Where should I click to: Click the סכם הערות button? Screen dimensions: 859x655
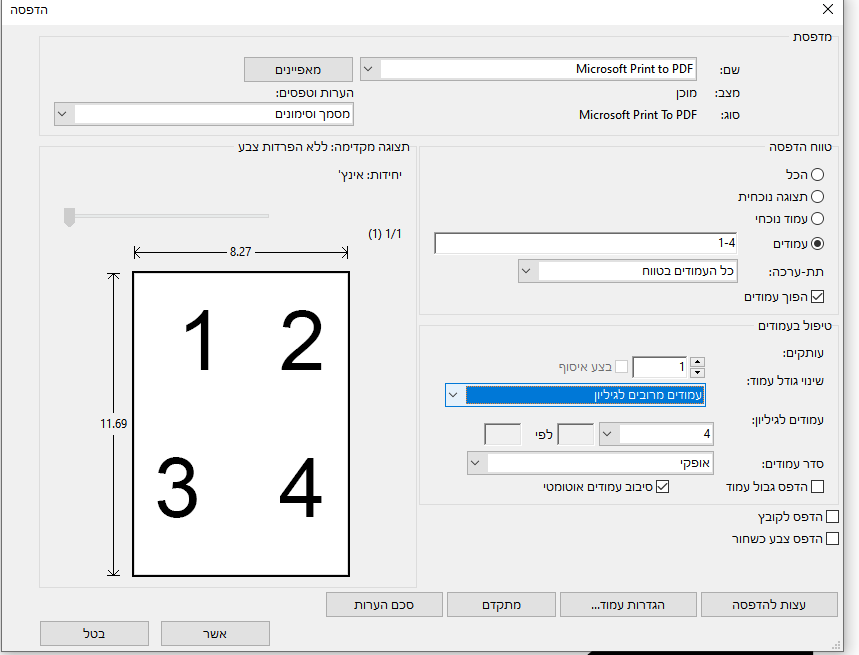(384, 605)
